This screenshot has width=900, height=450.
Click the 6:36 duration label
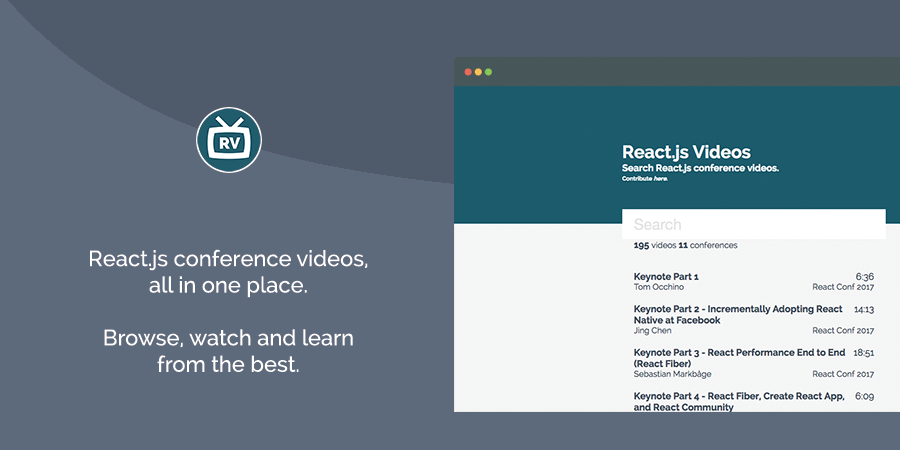[x=864, y=277]
